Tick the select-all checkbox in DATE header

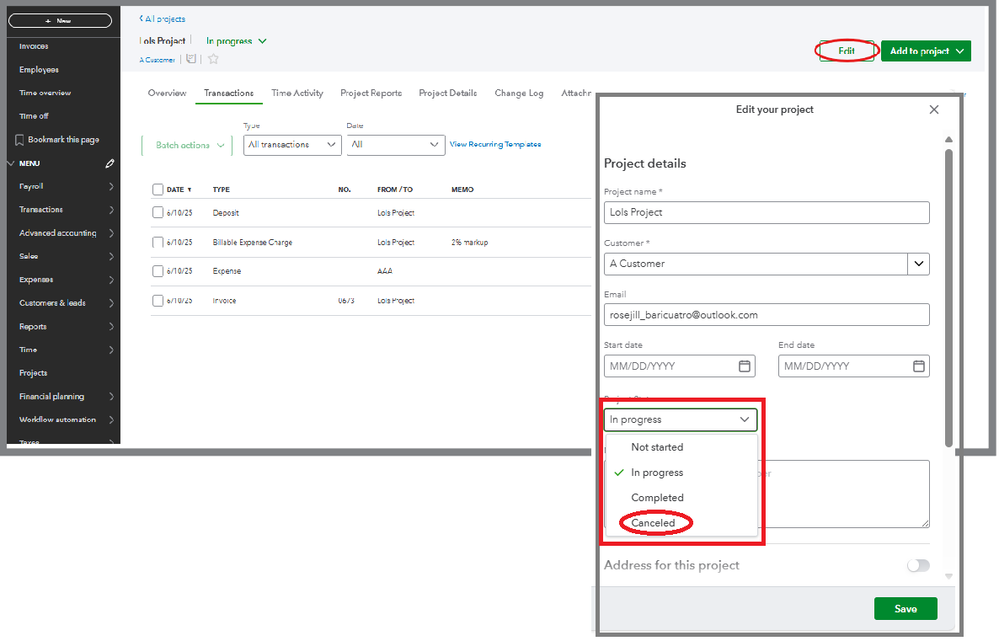point(158,189)
